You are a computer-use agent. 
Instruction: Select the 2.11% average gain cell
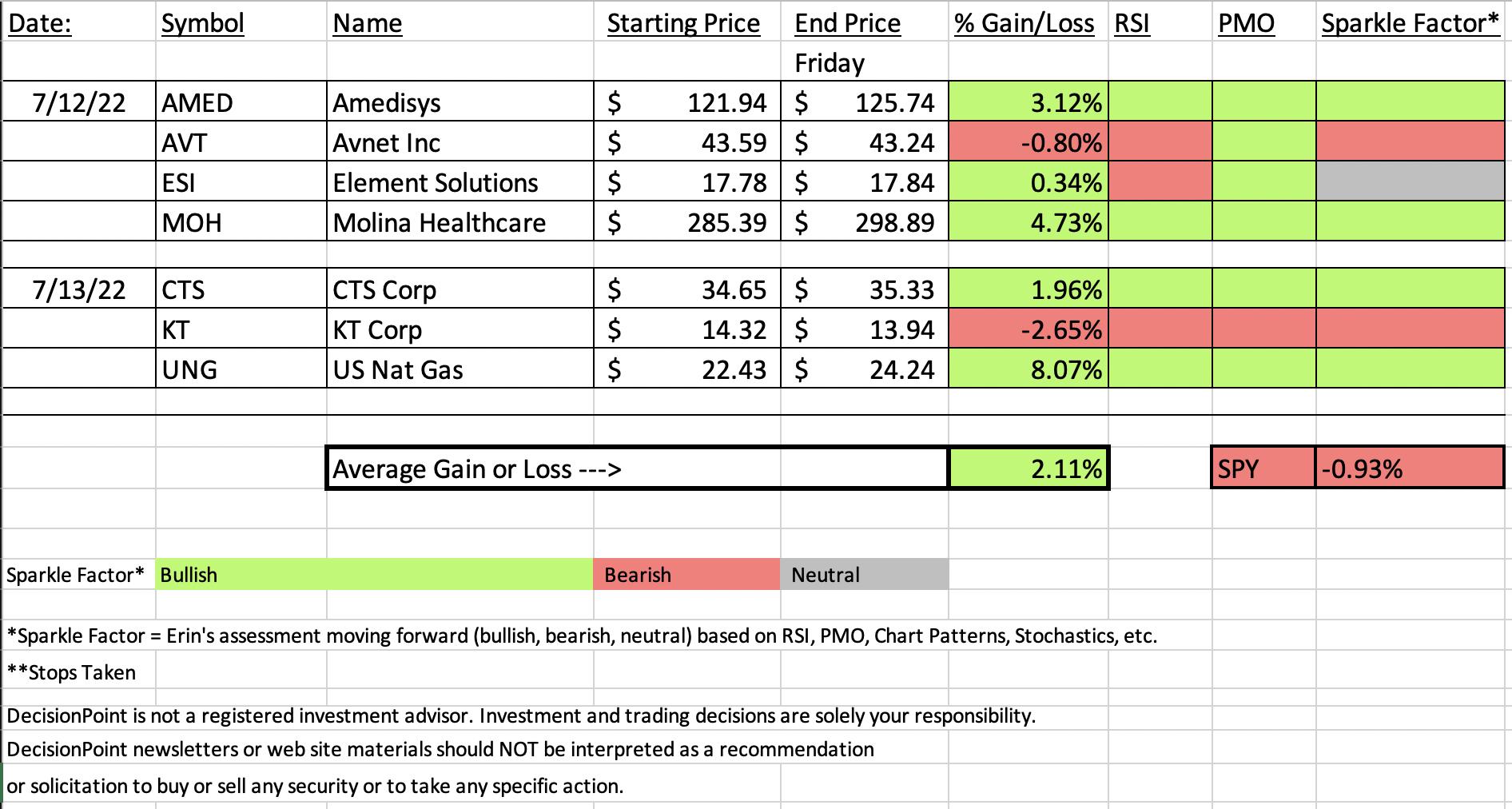(x=1029, y=468)
